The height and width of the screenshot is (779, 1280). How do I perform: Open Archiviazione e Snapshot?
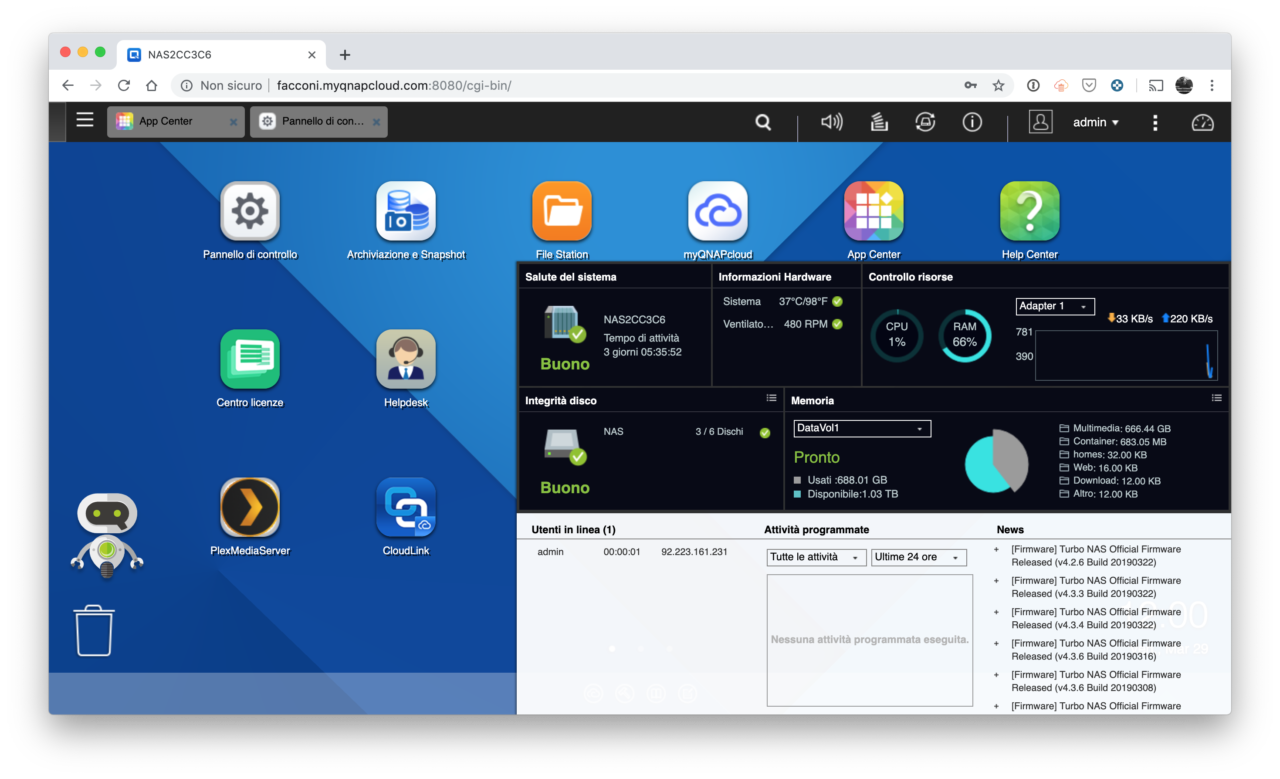[405, 211]
